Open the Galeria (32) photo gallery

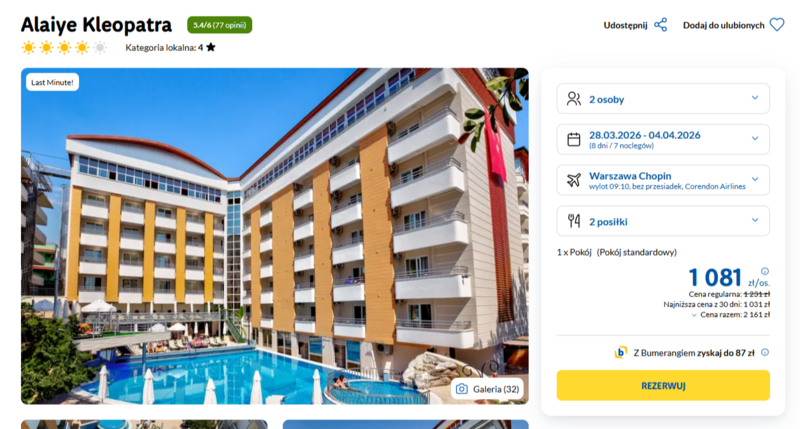click(487, 389)
